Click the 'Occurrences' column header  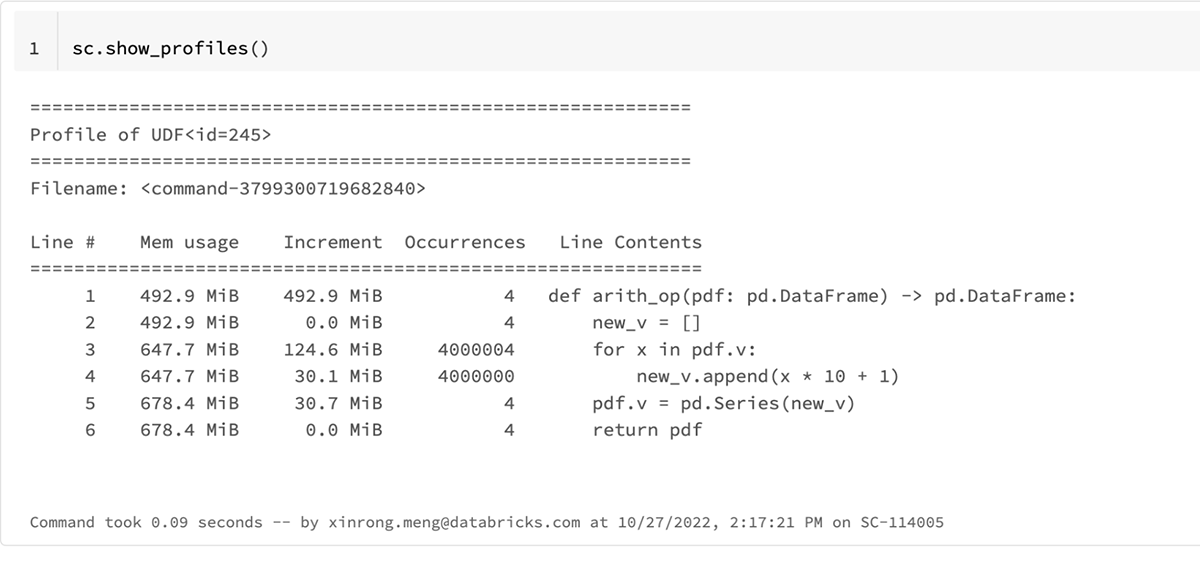pyautogui.click(x=464, y=242)
